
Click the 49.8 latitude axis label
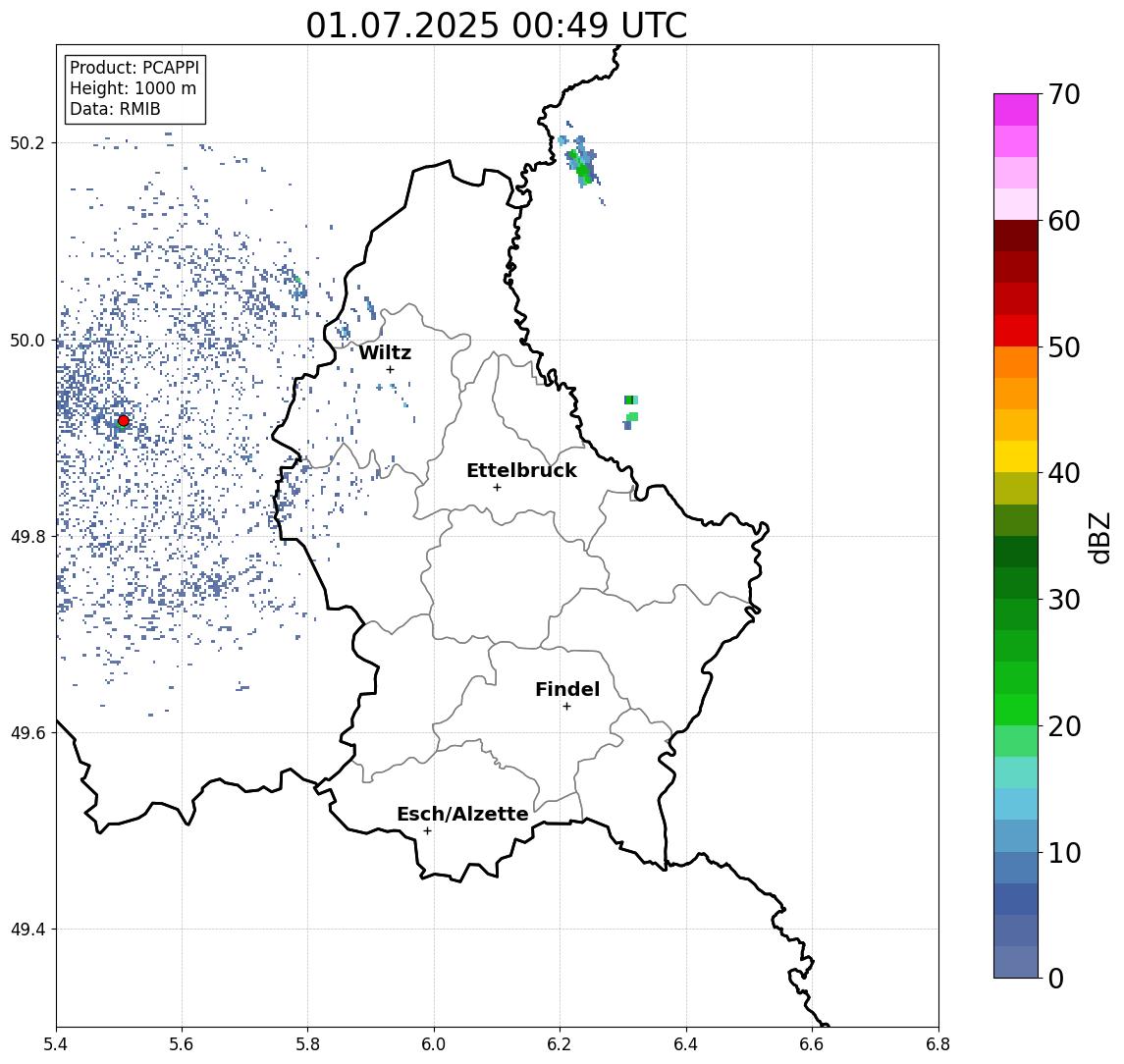27,536
